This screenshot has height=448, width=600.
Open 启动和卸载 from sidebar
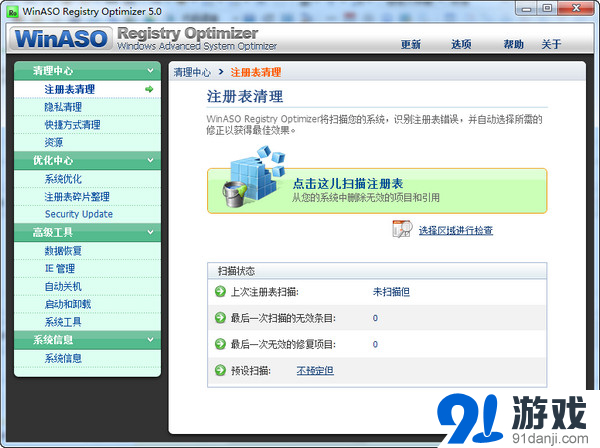(88, 304)
